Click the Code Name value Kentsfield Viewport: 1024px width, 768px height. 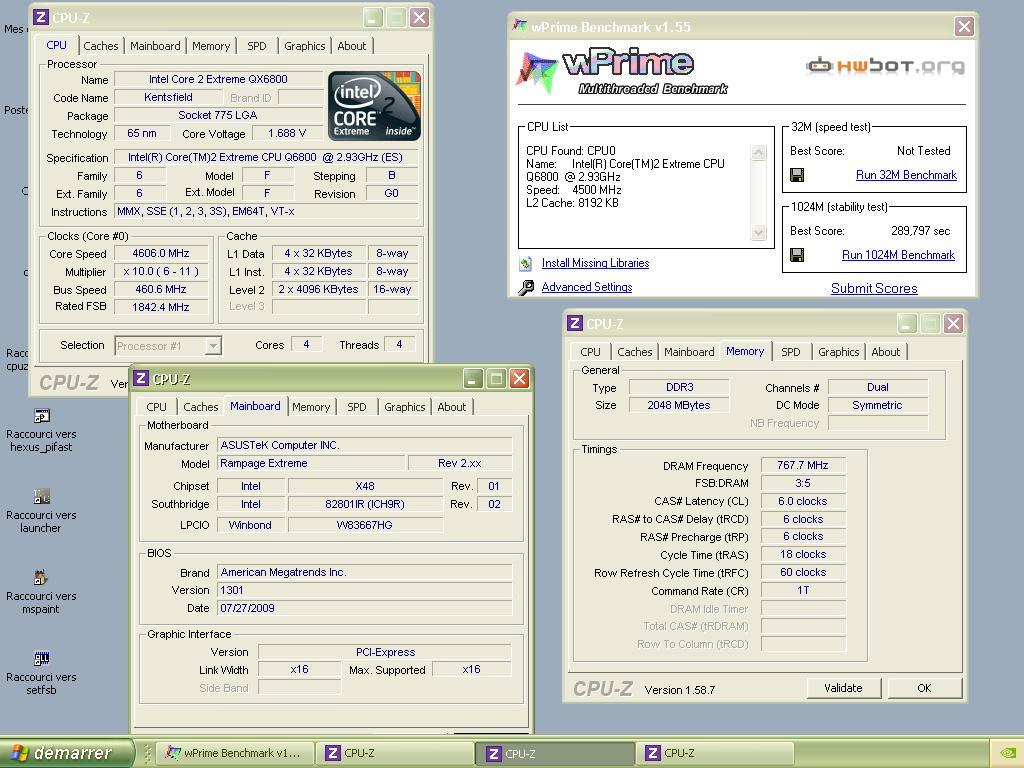point(168,97)
